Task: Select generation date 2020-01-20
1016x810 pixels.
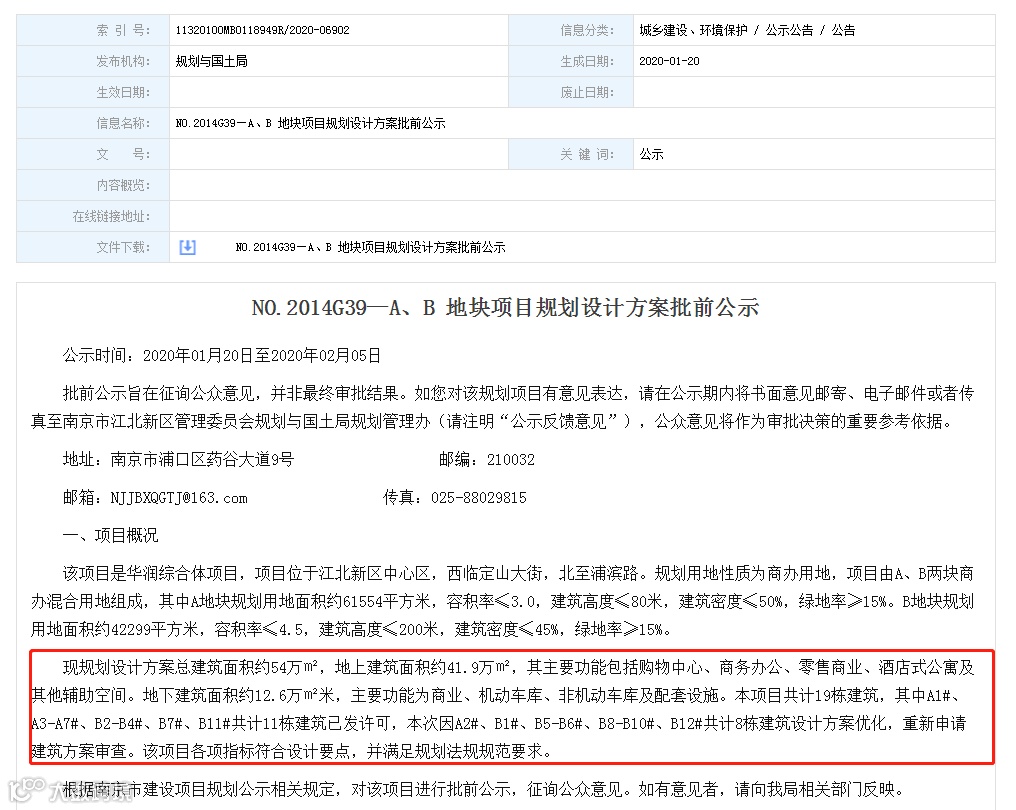Action: click(669, 61)
